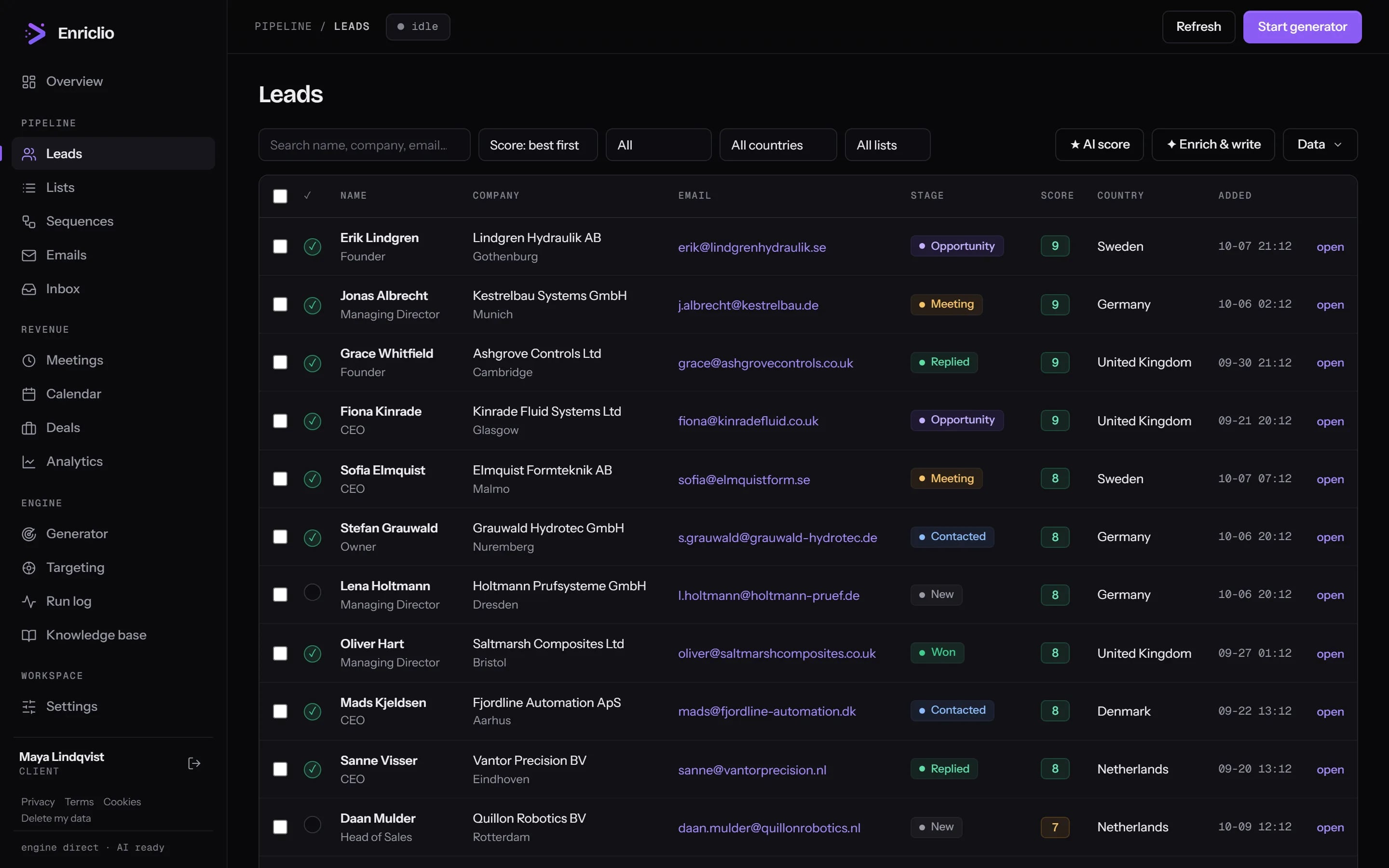Click the PIPELINE breadcrumb
This screenshot has height=868, width=1389.
tap(283, 27)
